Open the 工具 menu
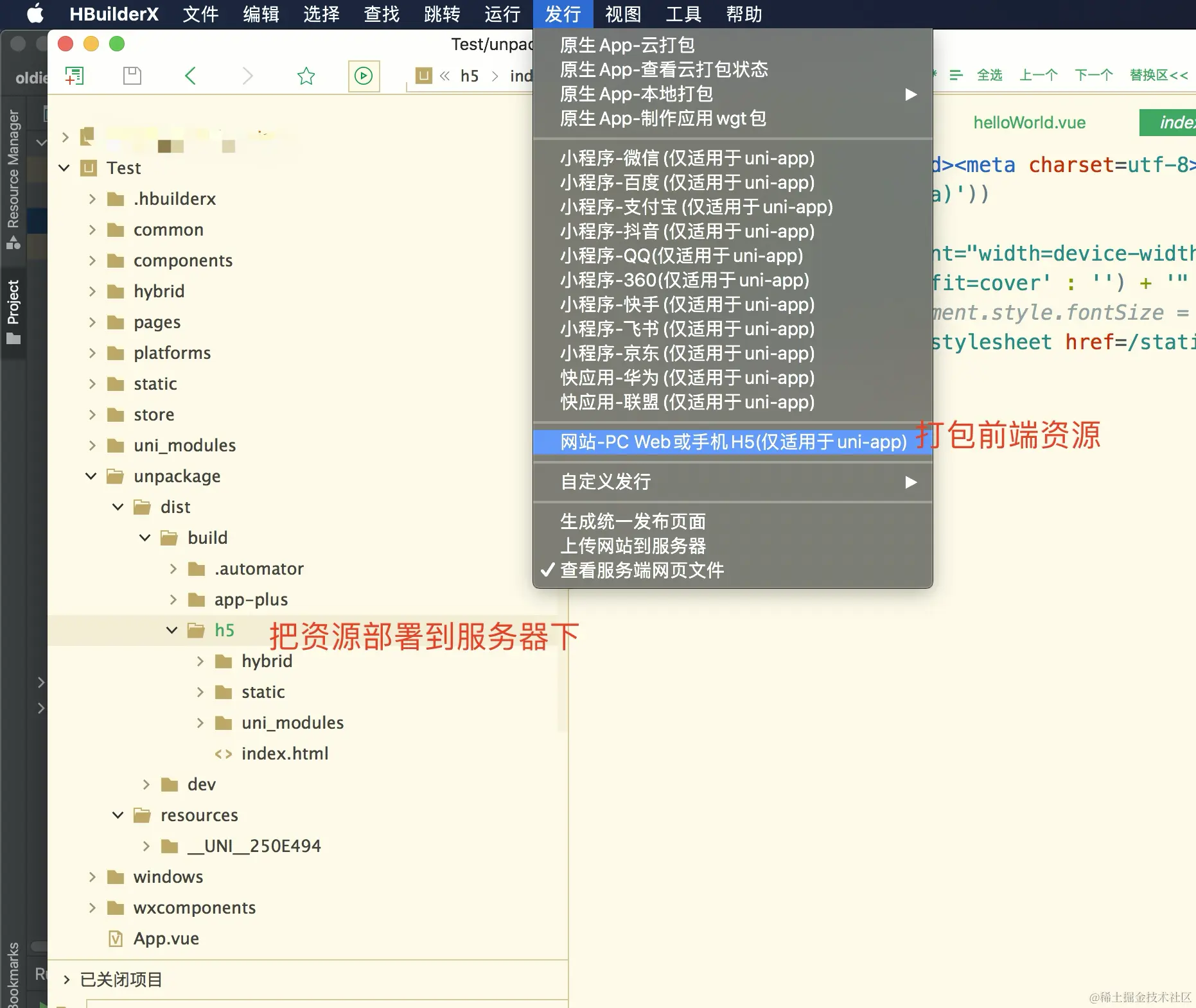1196x1008 pixels. (683, 14)
